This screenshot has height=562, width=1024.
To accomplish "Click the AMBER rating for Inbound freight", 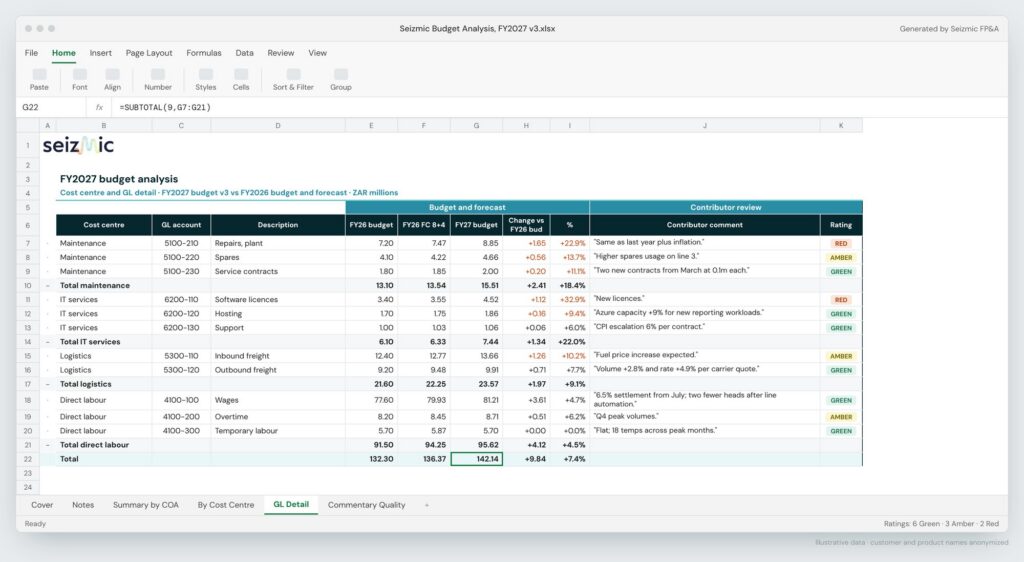I will 840,356.
